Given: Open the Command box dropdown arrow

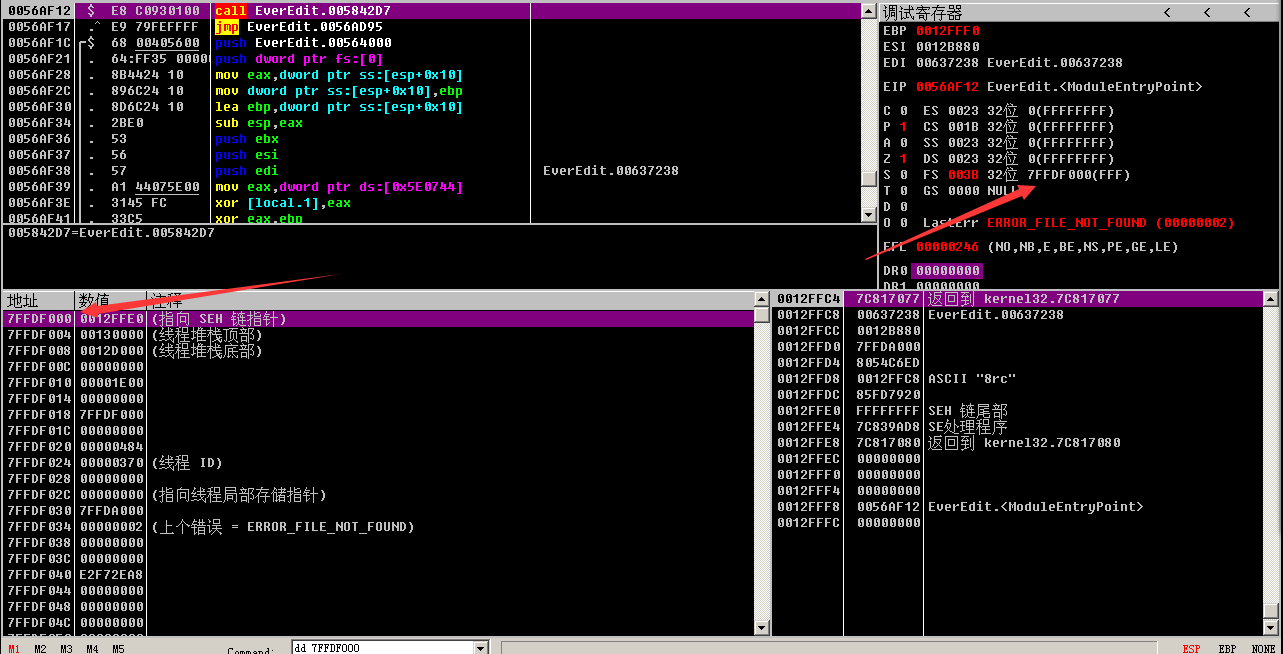Looking at the screenshot, I should 480,648.
